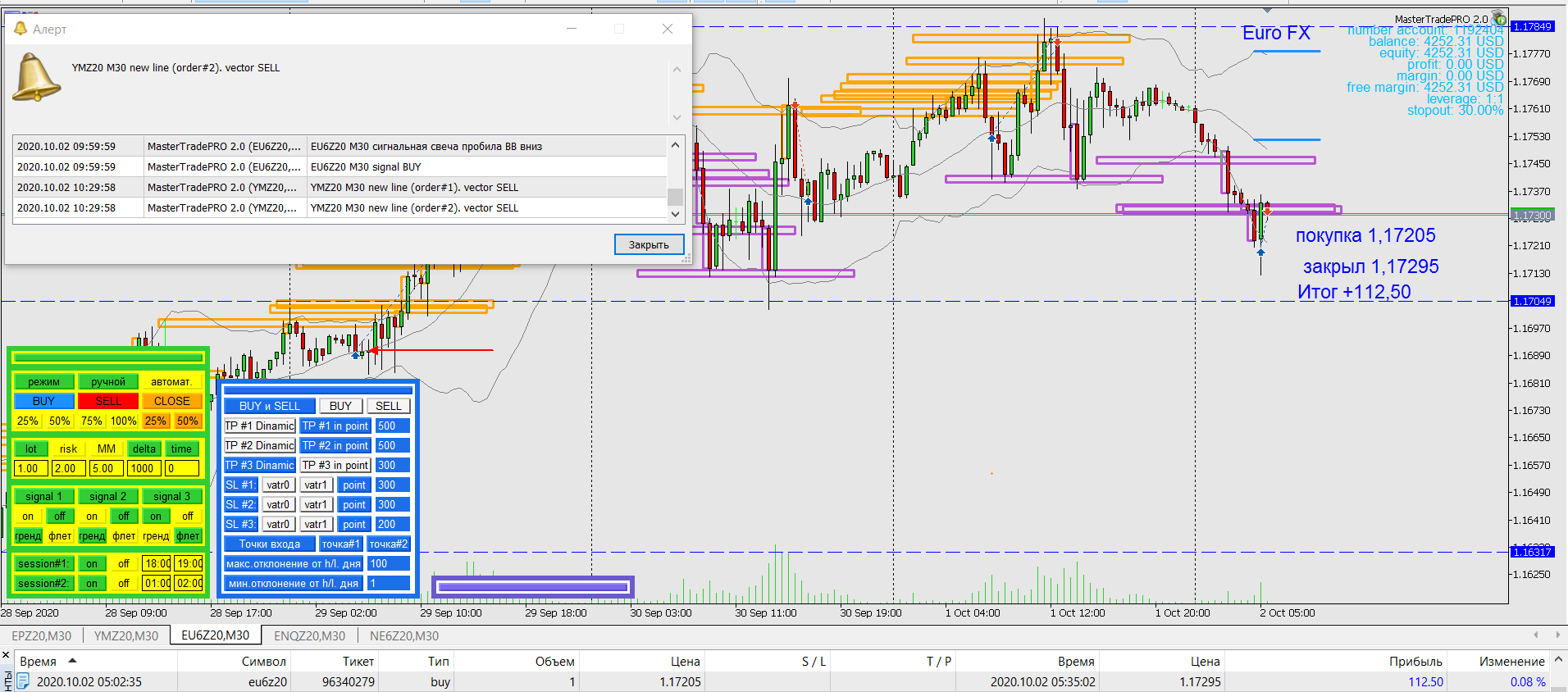Screen dimensions: 1568x692
Task: Click the up arrow of the trade table scrollbar
Action: [x=1559, y=659]
